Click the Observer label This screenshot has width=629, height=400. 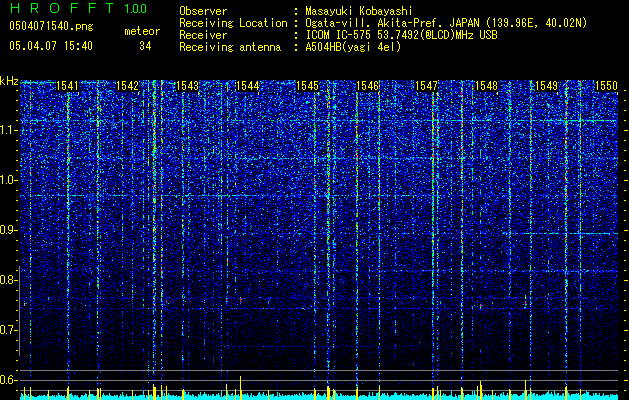[x=203, y=11]
